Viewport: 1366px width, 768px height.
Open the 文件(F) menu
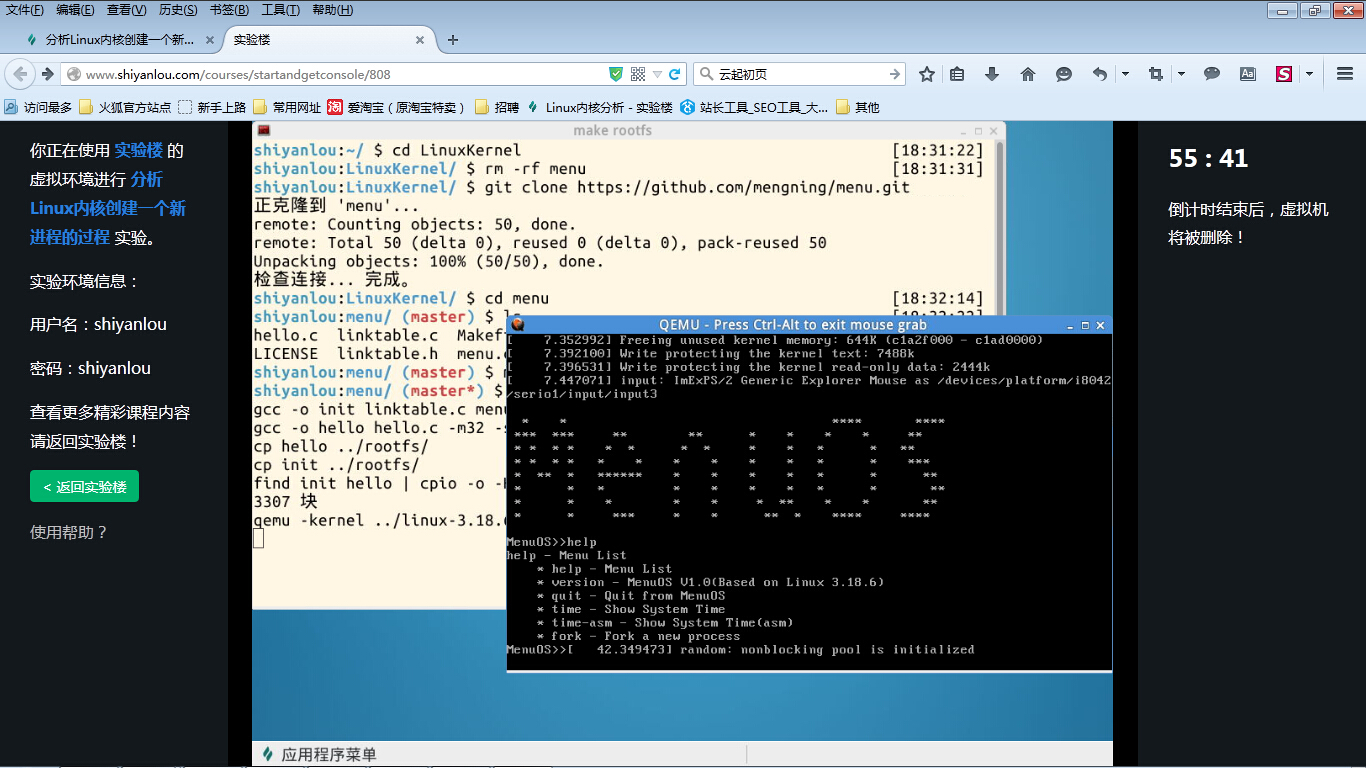[25, 10]
